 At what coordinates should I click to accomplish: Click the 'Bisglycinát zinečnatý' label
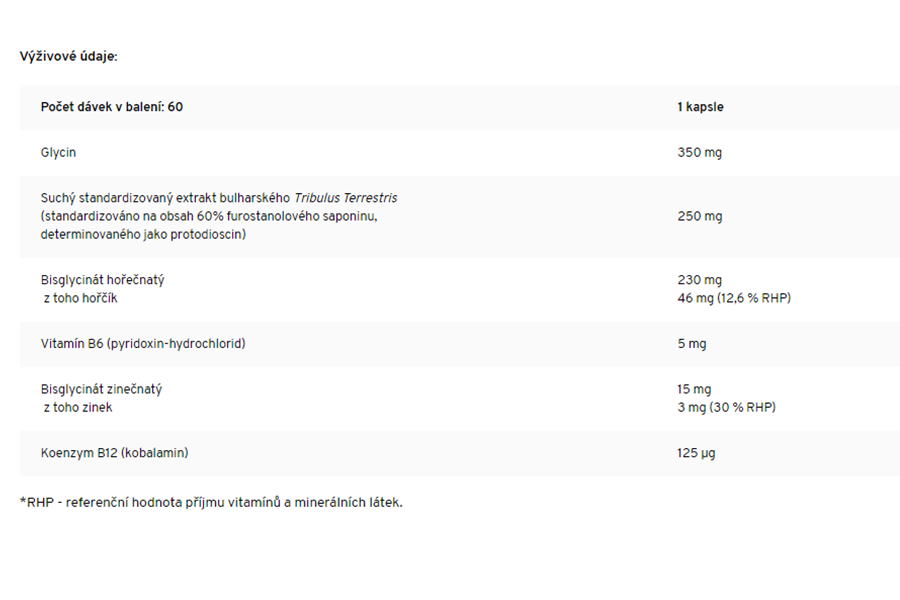[101, 389]
